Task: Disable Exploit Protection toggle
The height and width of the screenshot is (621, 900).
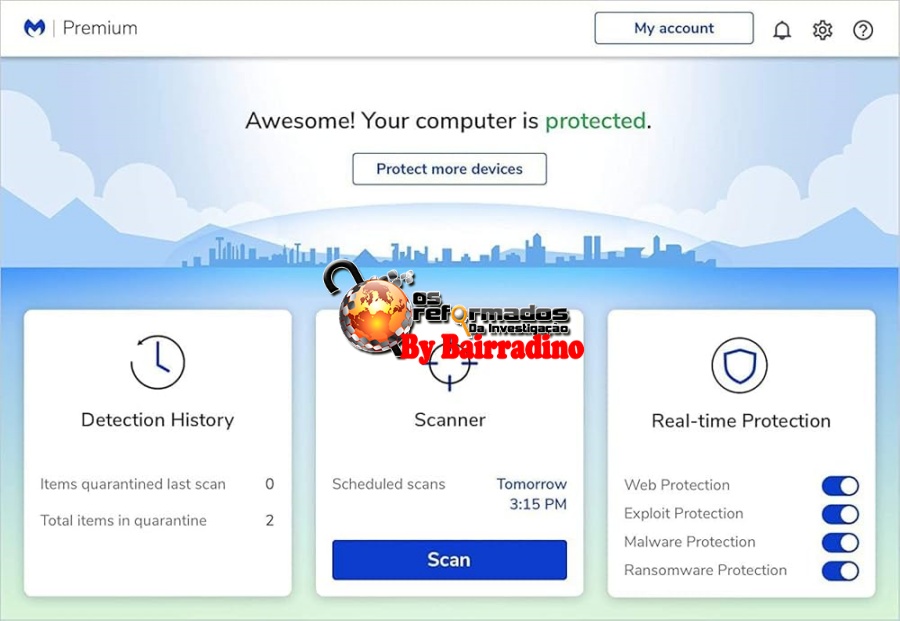Action: pyautogui.click(x=840, y=514)
